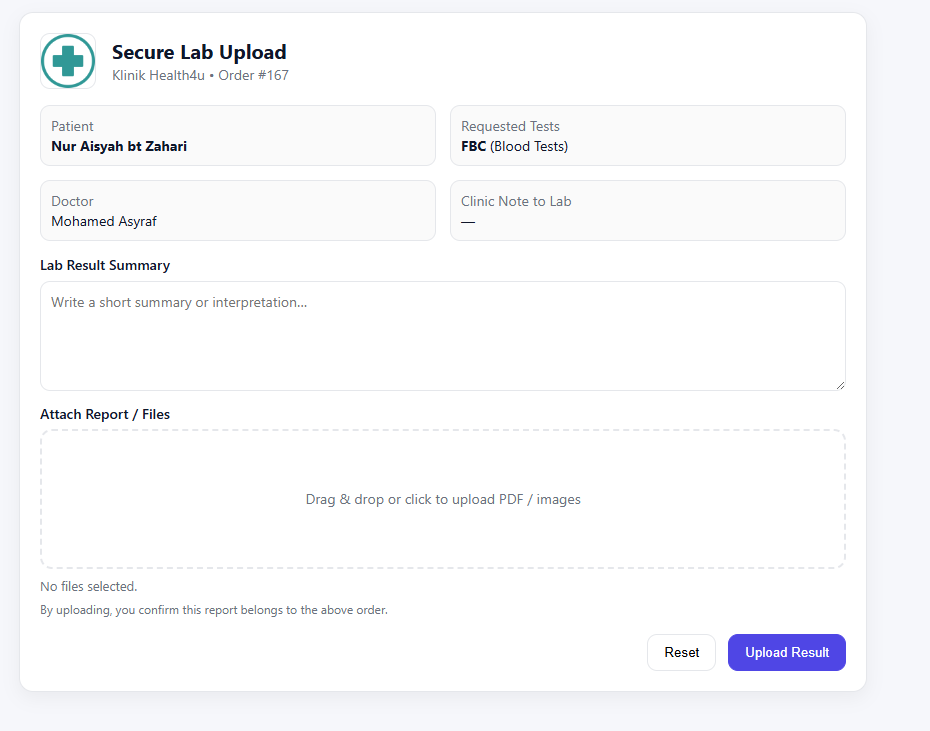The image size is (930, 731).
Task: Click the upload confirmation disclaimer text
Action: tap(216, 609)
